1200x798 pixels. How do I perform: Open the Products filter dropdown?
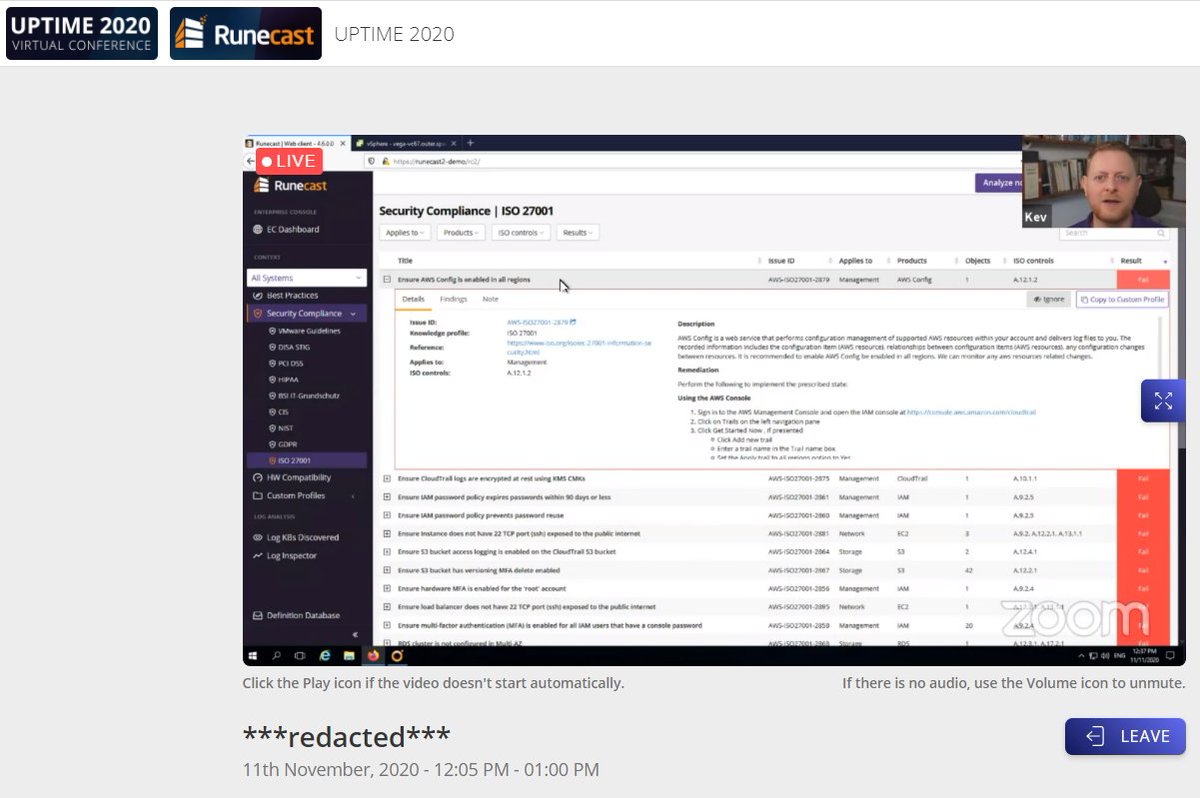click(461, 232)
